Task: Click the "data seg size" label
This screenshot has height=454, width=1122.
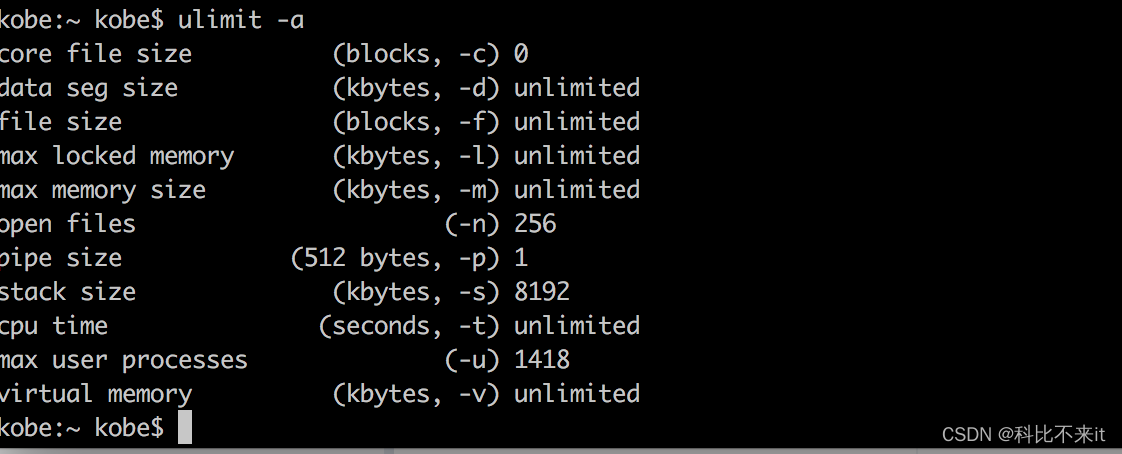Action: tap(89, 88)
